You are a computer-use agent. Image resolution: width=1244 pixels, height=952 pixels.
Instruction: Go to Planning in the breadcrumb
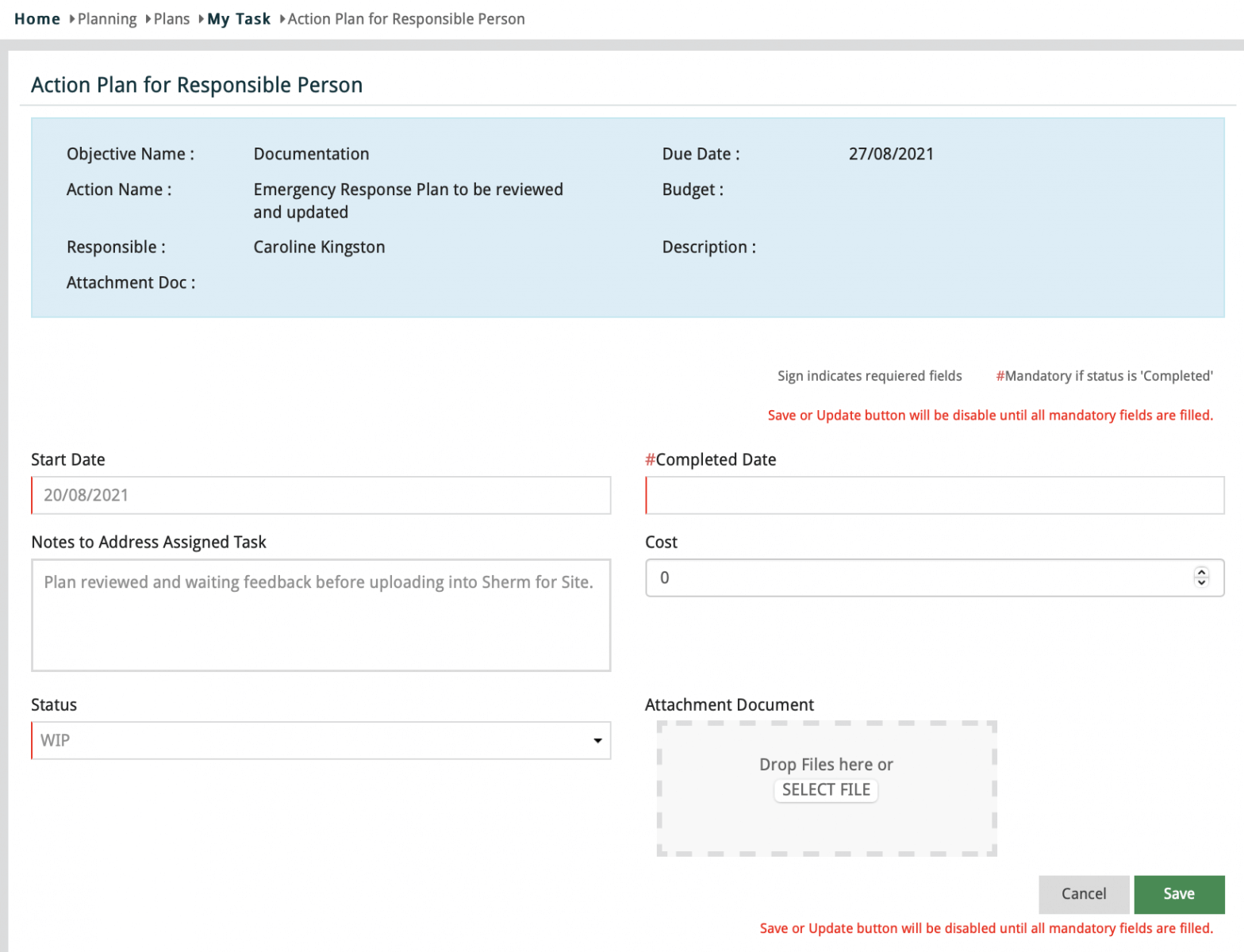107,19
